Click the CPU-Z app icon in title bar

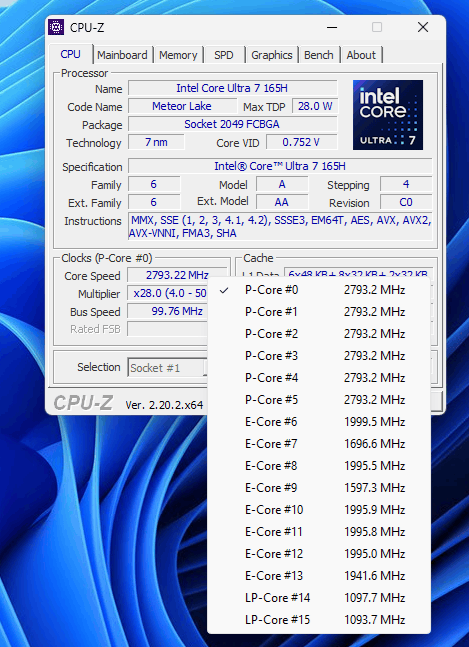tap(56, 27)
